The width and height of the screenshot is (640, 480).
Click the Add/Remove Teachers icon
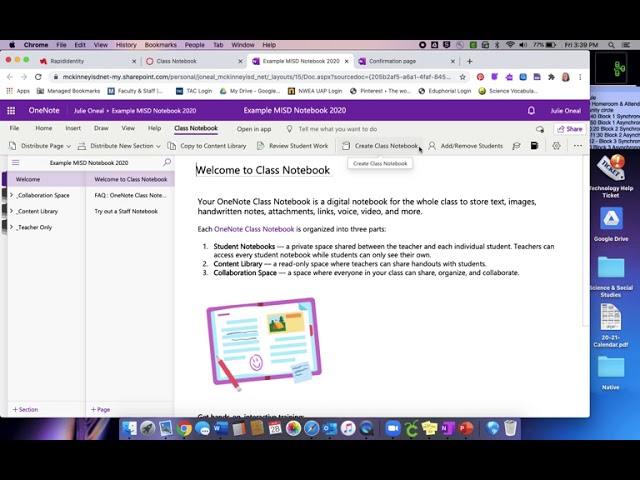point(516,146)
